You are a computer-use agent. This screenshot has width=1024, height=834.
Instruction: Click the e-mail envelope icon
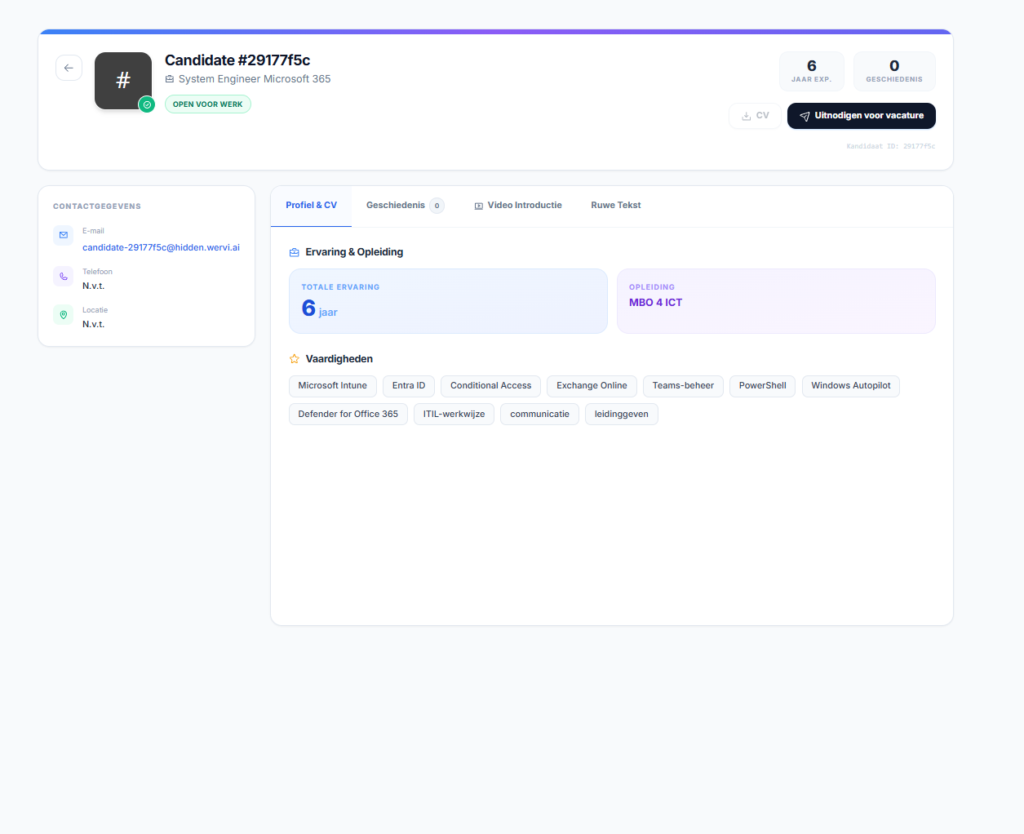click(x=63, y=235)
